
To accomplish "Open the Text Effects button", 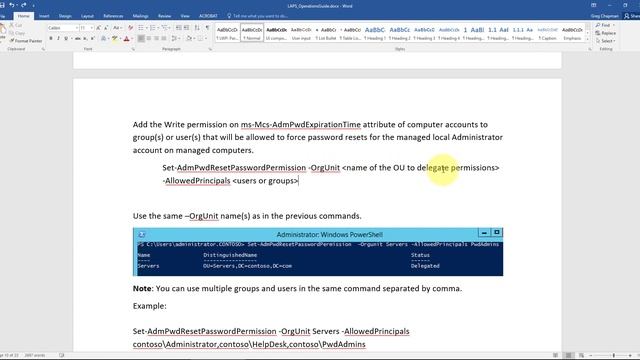I will pyautogui.click(x=103, y=38).
